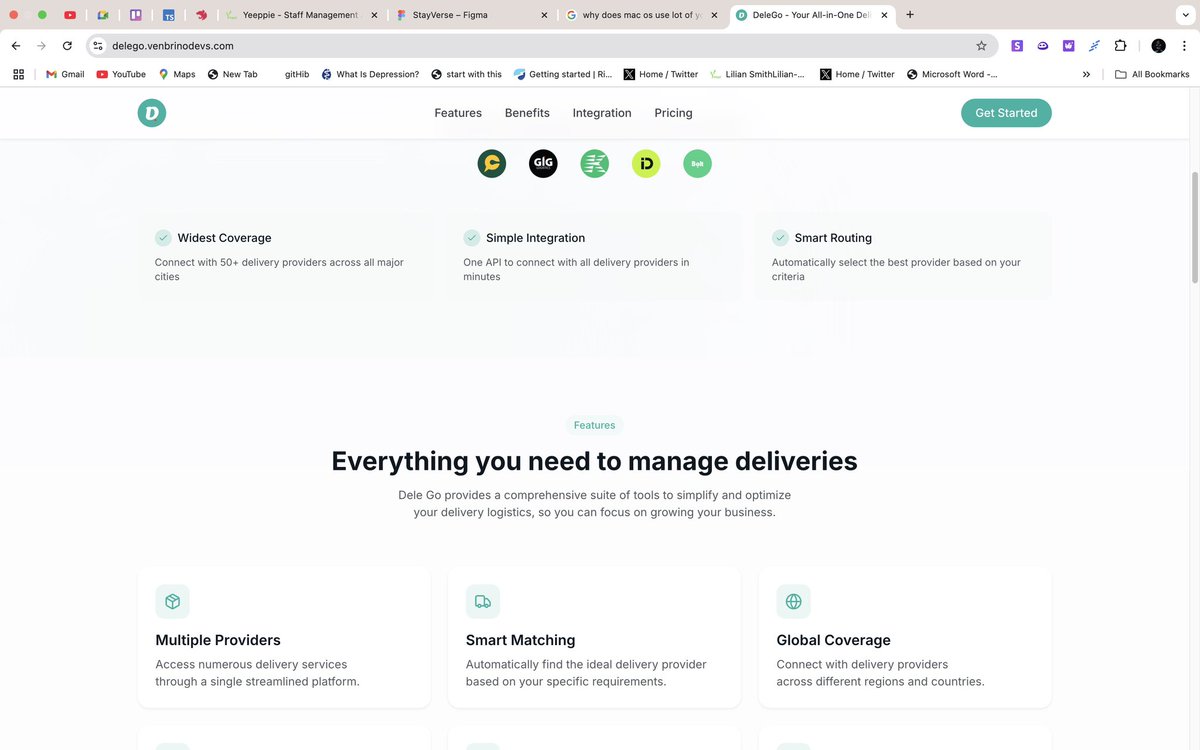Click the 'Smart Matching' card heading
The image size is (1200, 750).
(520, 640)
